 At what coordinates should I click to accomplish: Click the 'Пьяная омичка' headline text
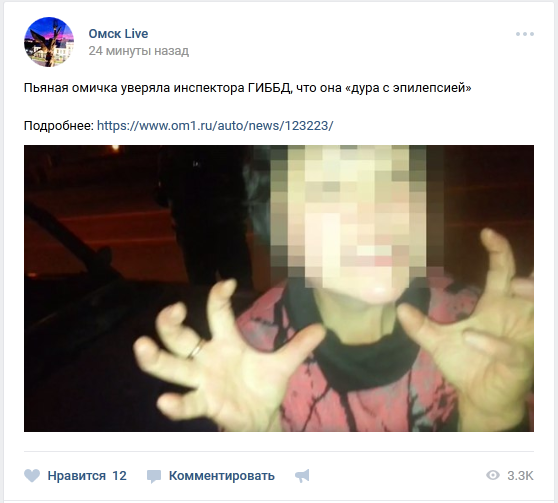pyautogui.click(x=70, y=88)
